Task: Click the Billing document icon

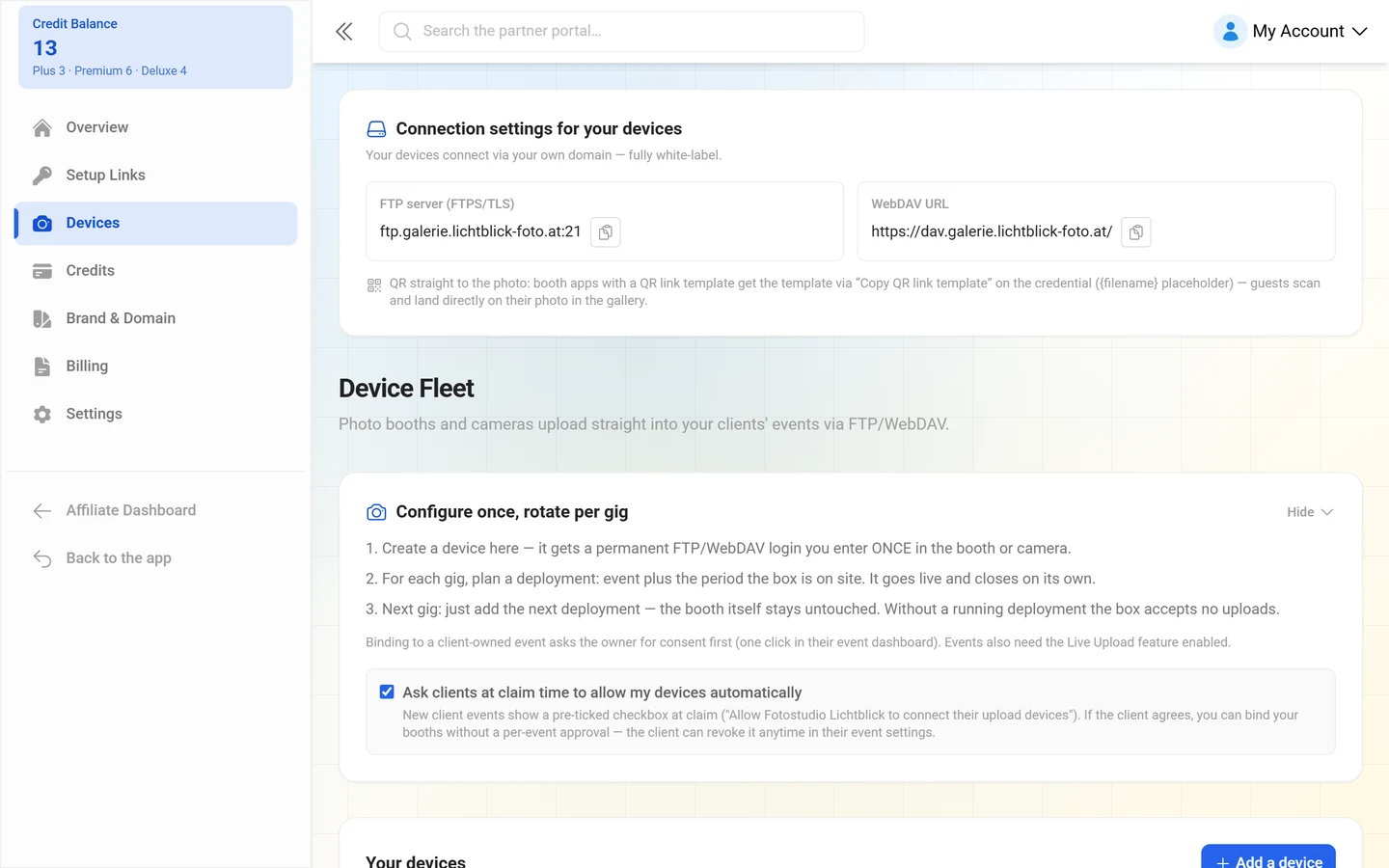Action: coord(42,366)
